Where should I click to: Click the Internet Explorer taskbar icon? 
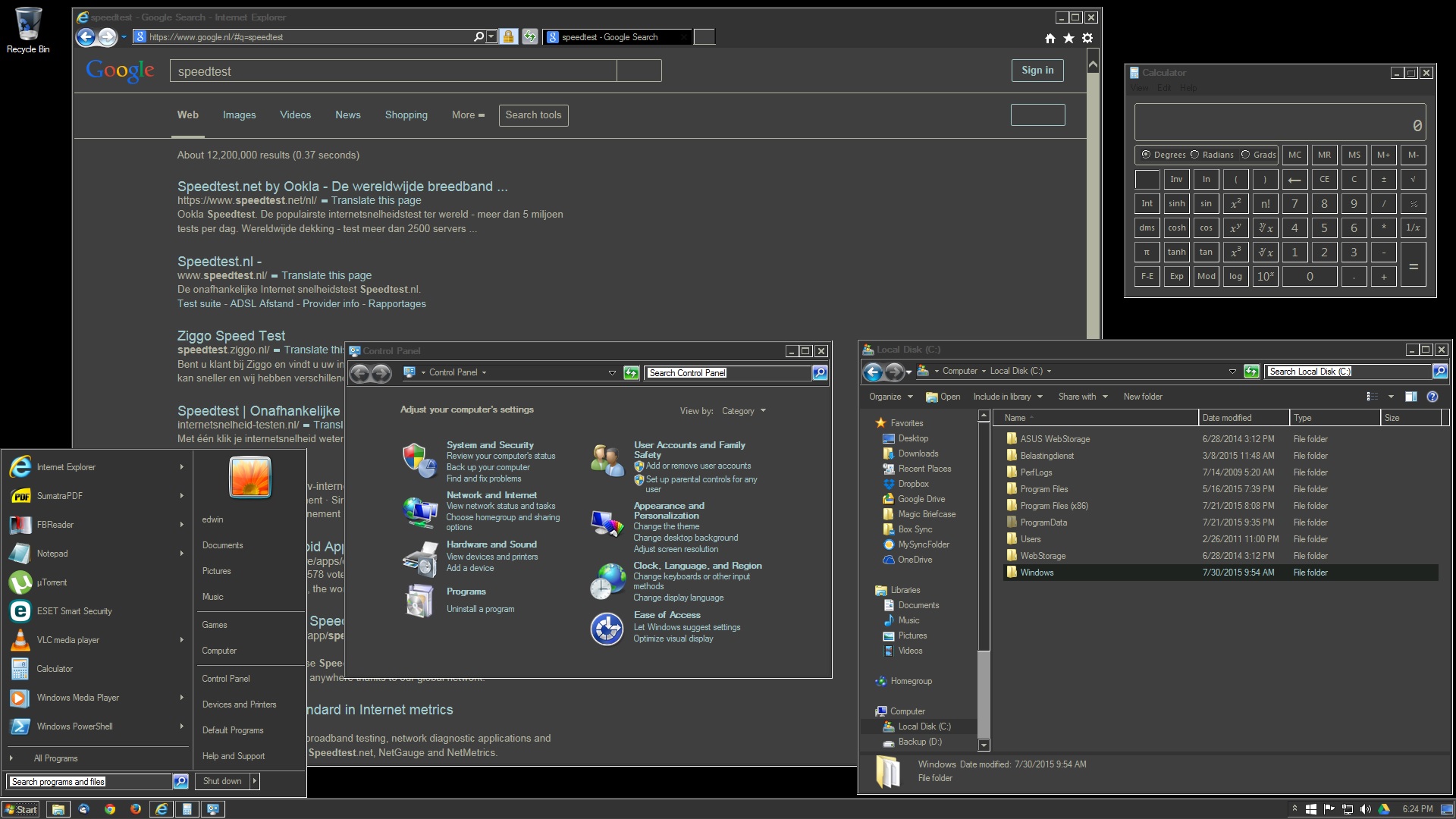(161, 809)
